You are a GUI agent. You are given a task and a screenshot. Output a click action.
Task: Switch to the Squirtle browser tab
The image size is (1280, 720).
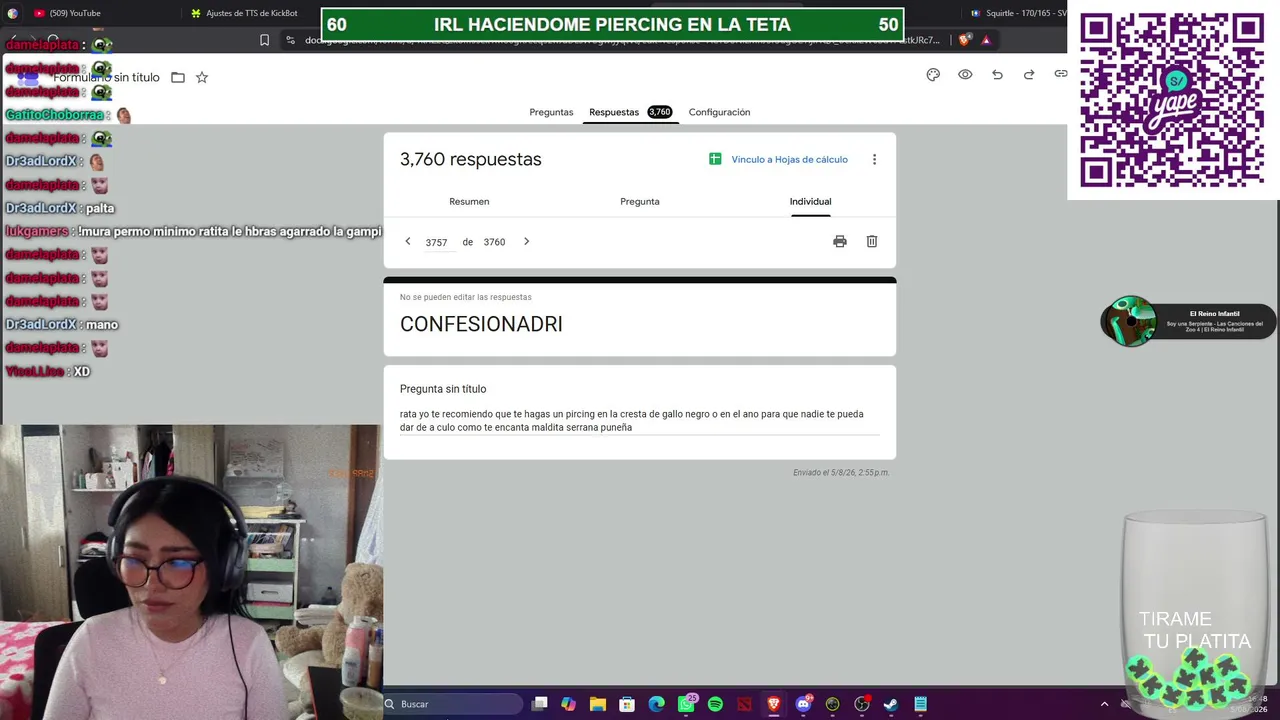(x=1018, y=13)
